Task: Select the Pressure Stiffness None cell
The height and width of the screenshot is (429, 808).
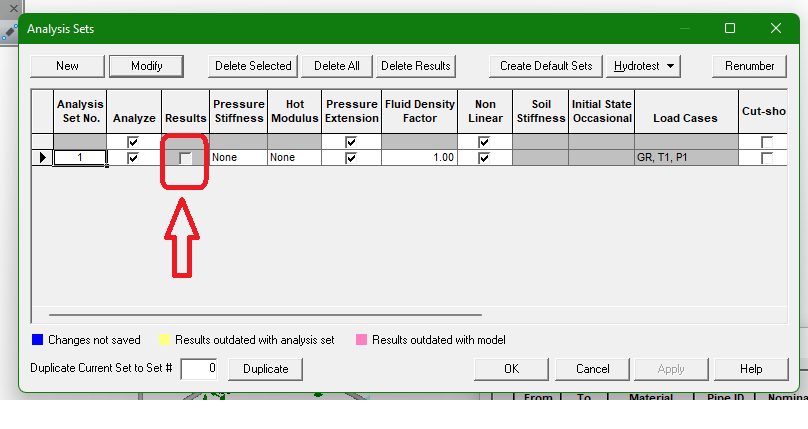Action: coord(239,158)
